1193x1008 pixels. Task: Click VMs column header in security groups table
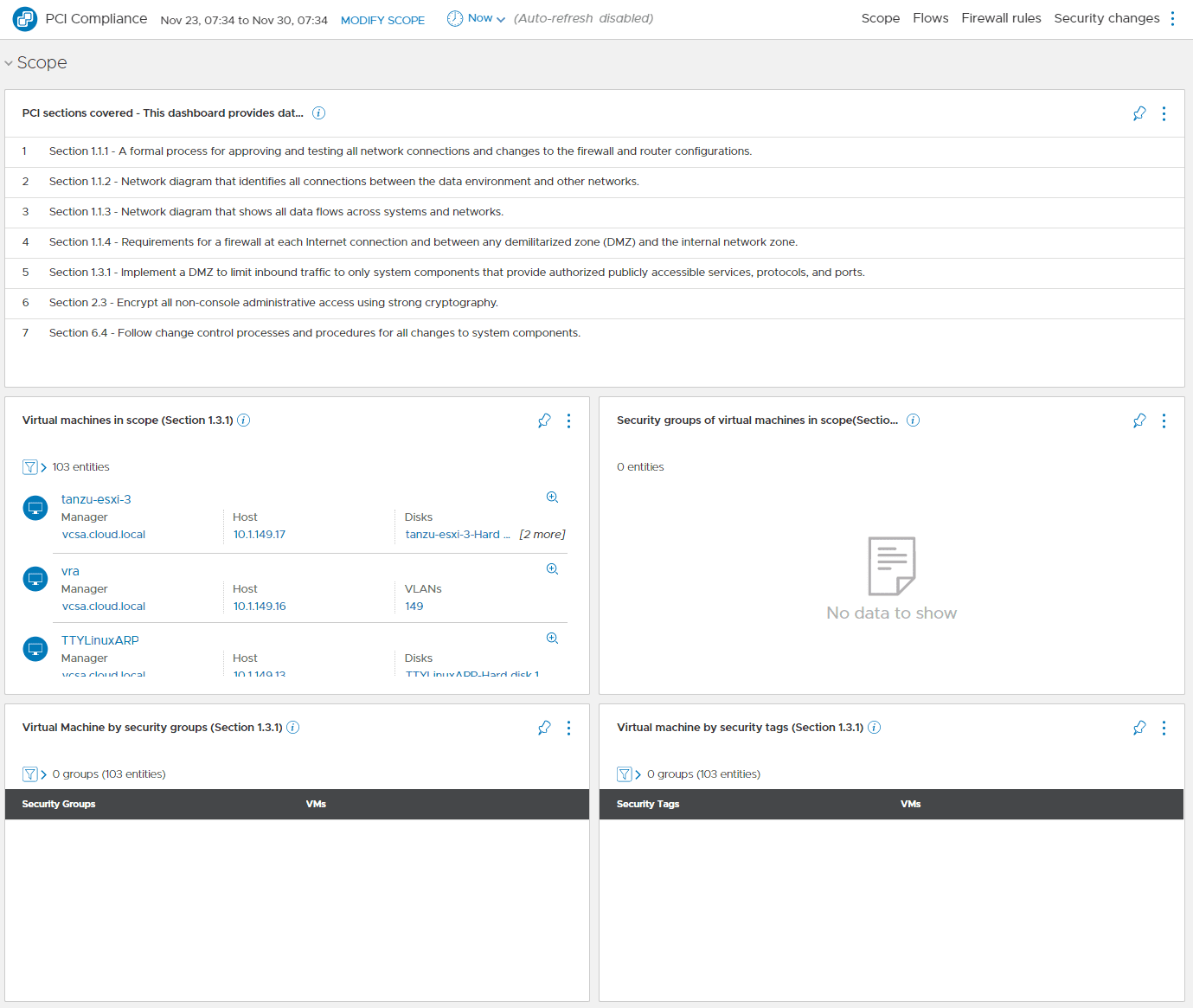click(316, 805)
